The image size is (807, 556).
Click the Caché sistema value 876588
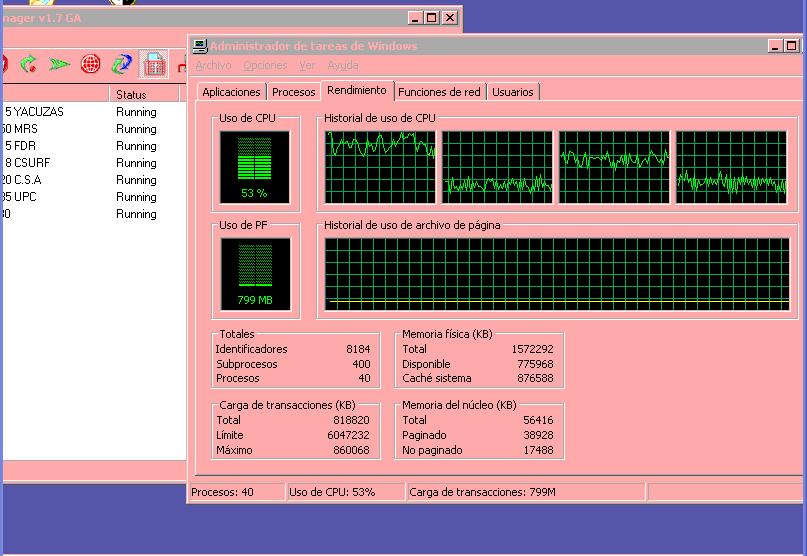pos(535,378)
